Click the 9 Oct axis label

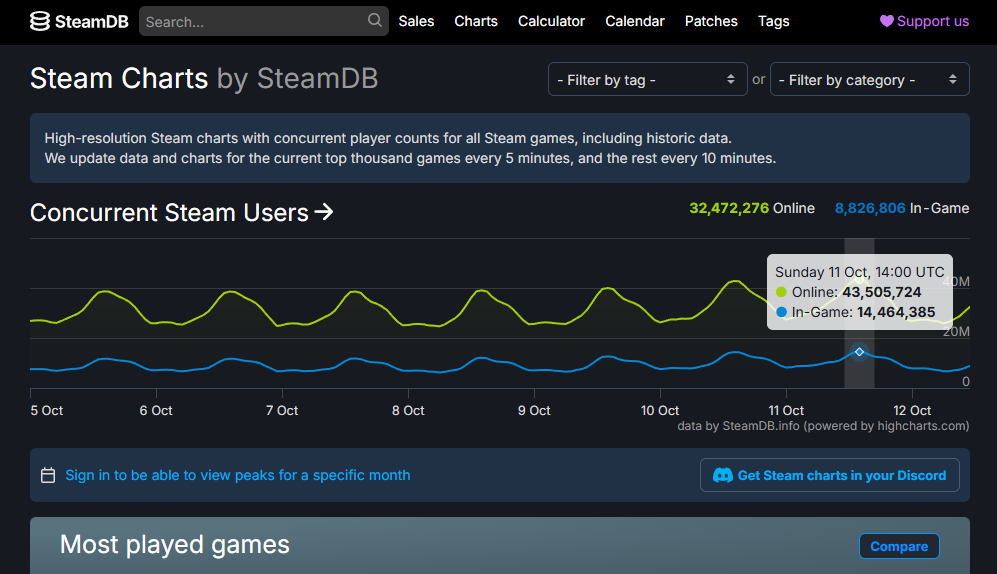533,411
